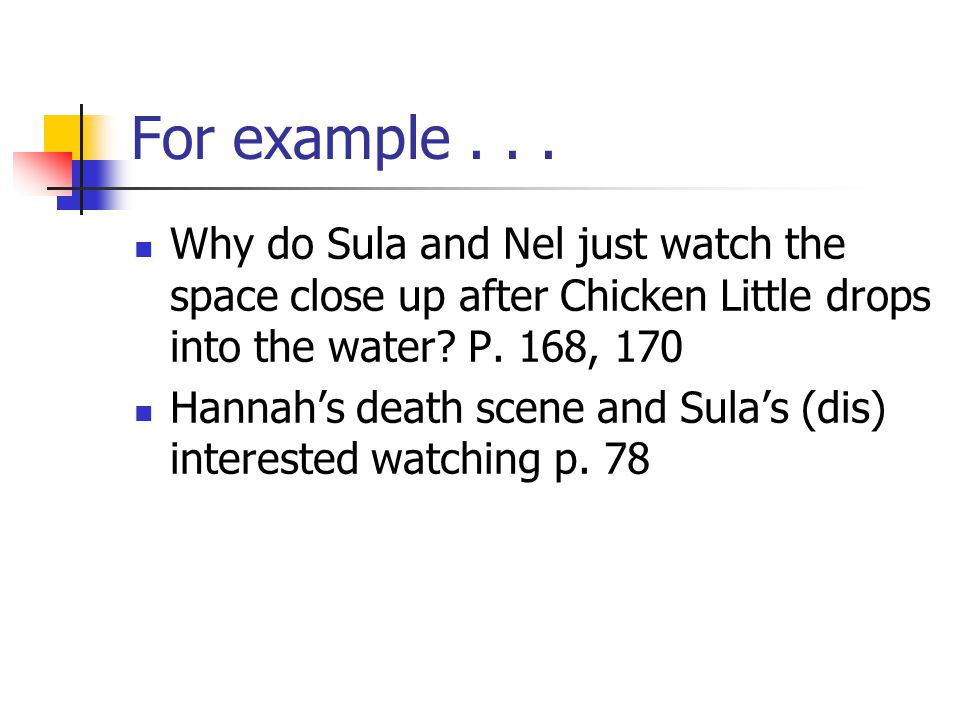
Task: Click the word "water?" in first bullet
Action: [392, 347]
